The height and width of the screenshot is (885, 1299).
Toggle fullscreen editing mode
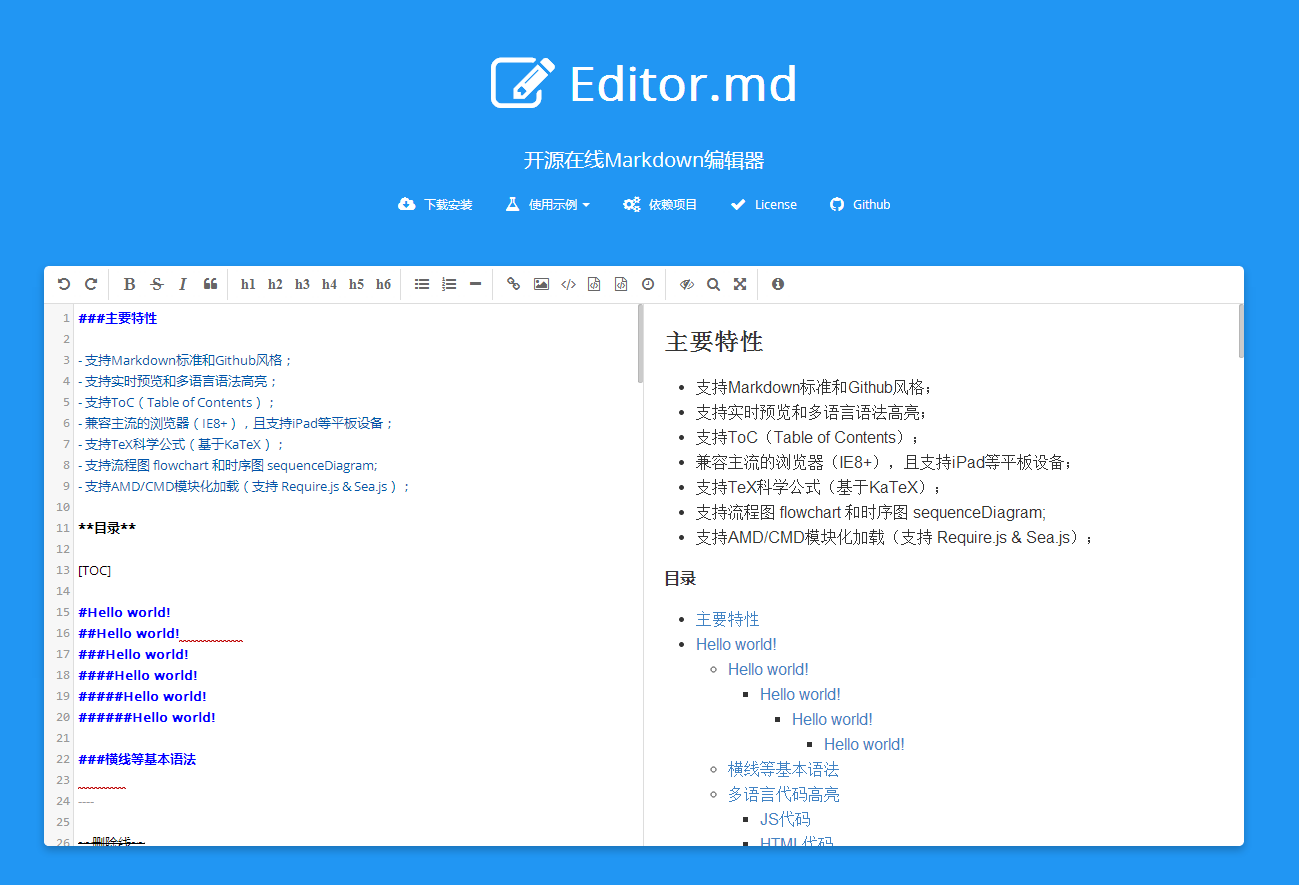tap(740, 285)
